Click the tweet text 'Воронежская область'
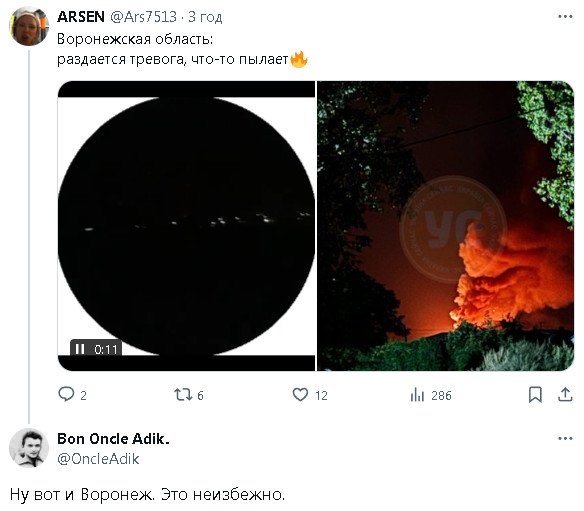 pos(134,39)
